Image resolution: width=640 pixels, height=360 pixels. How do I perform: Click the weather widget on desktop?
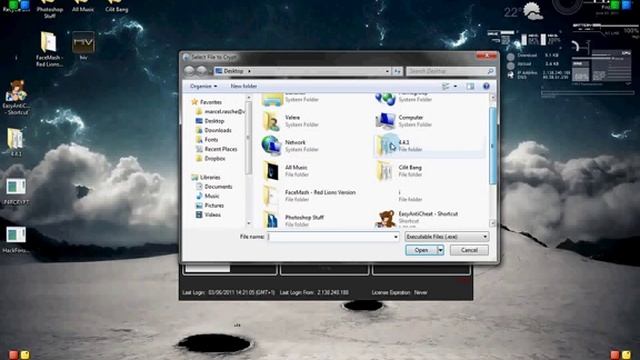click(524, 11)
